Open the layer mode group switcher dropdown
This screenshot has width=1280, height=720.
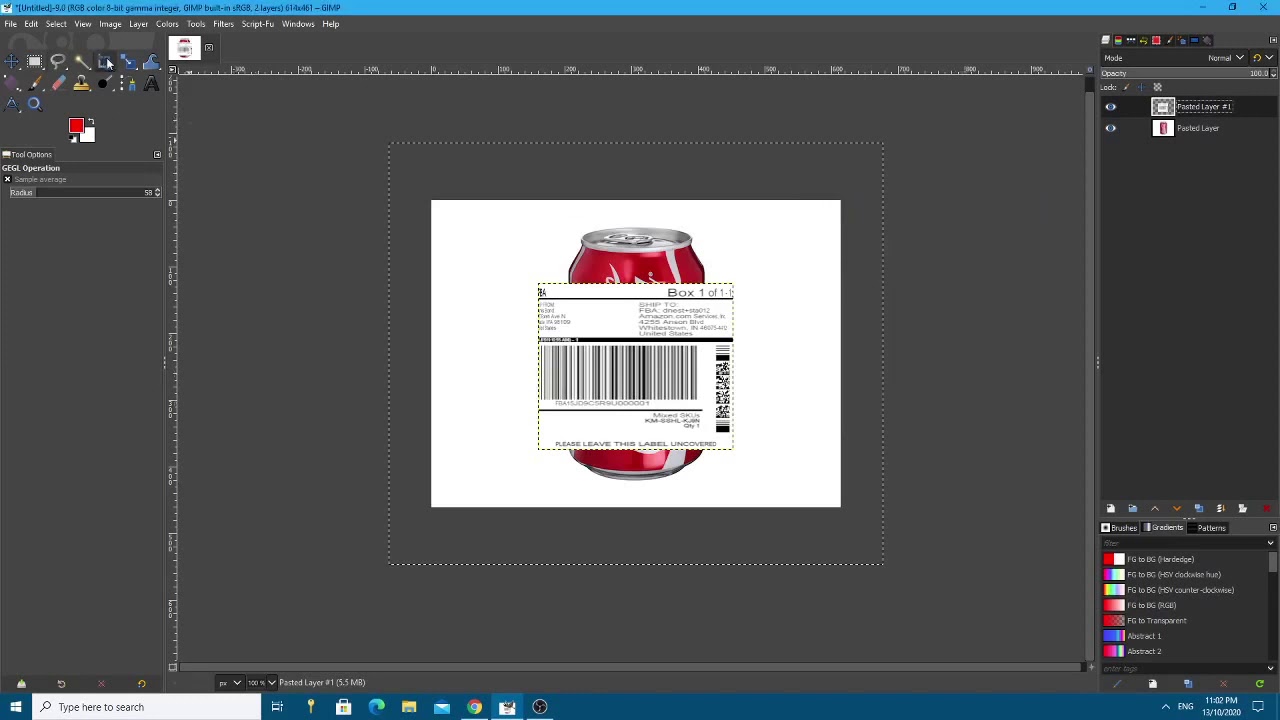[1263, 58]
